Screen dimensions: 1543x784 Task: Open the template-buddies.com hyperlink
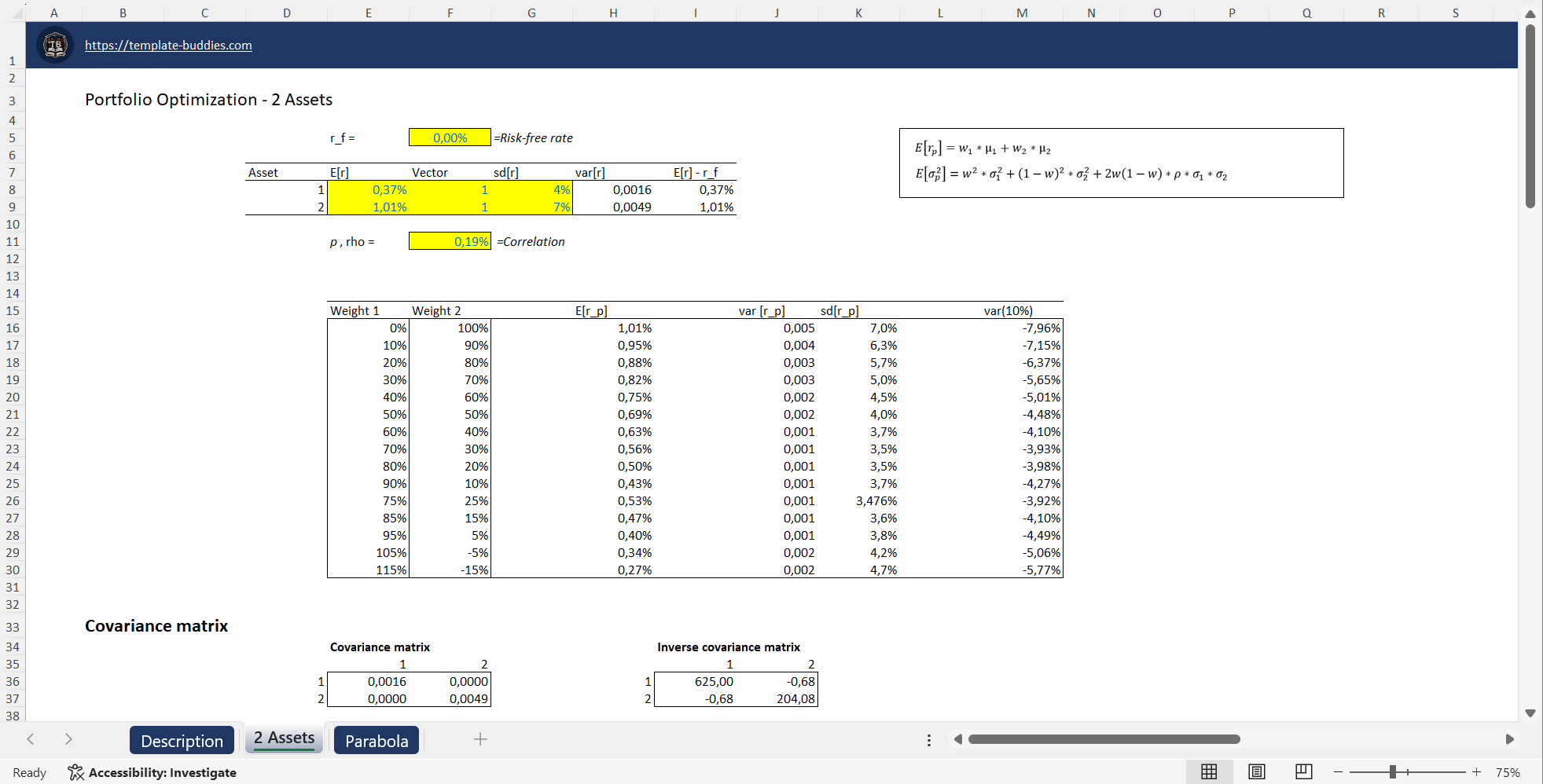point(168,46)
